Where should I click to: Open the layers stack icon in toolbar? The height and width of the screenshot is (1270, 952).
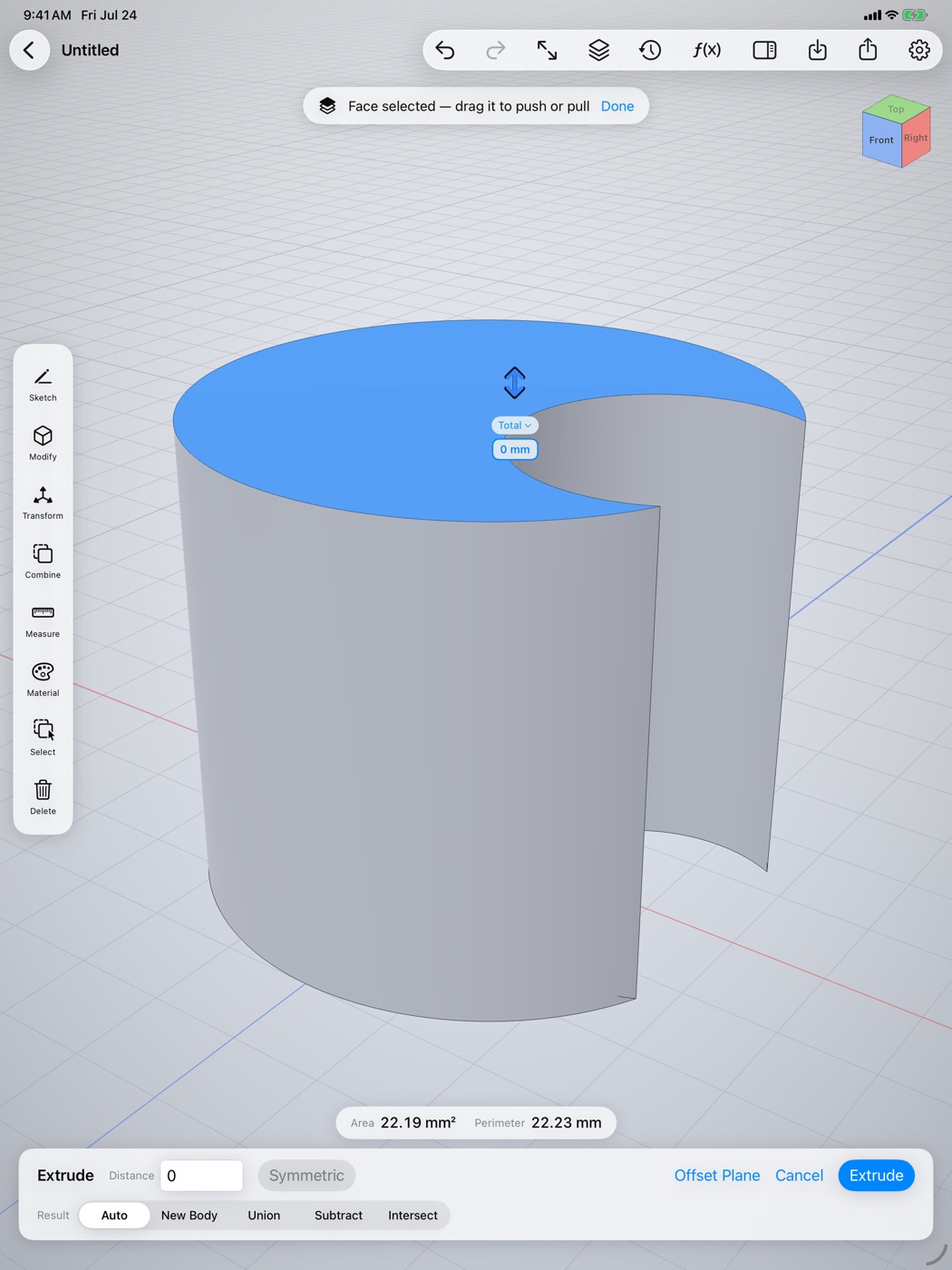point(598,50)
